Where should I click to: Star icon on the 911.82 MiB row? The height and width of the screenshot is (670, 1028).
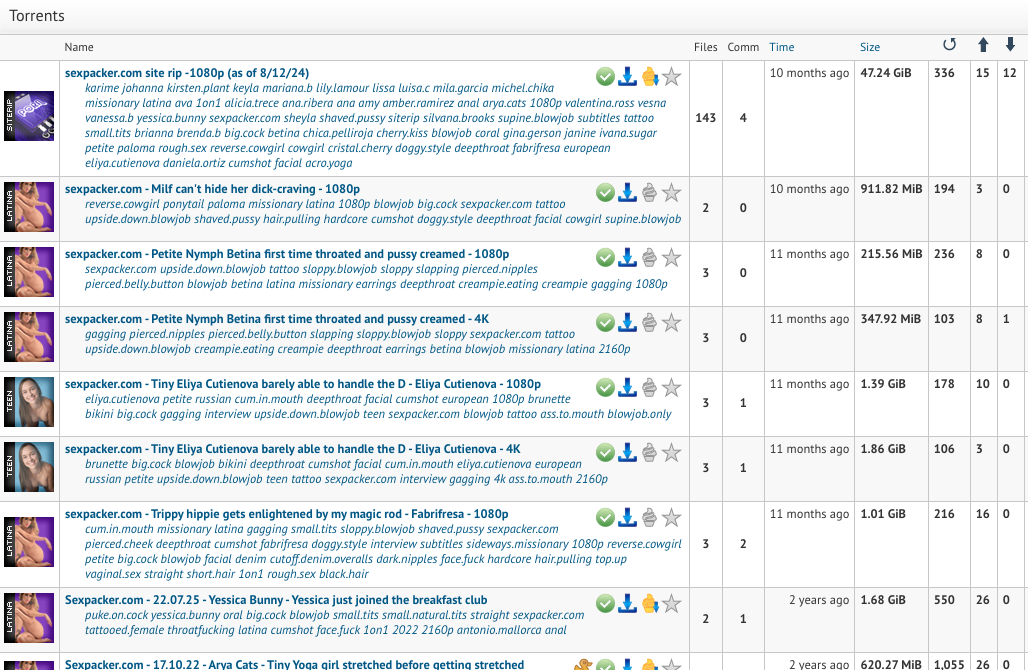[671, 193]
